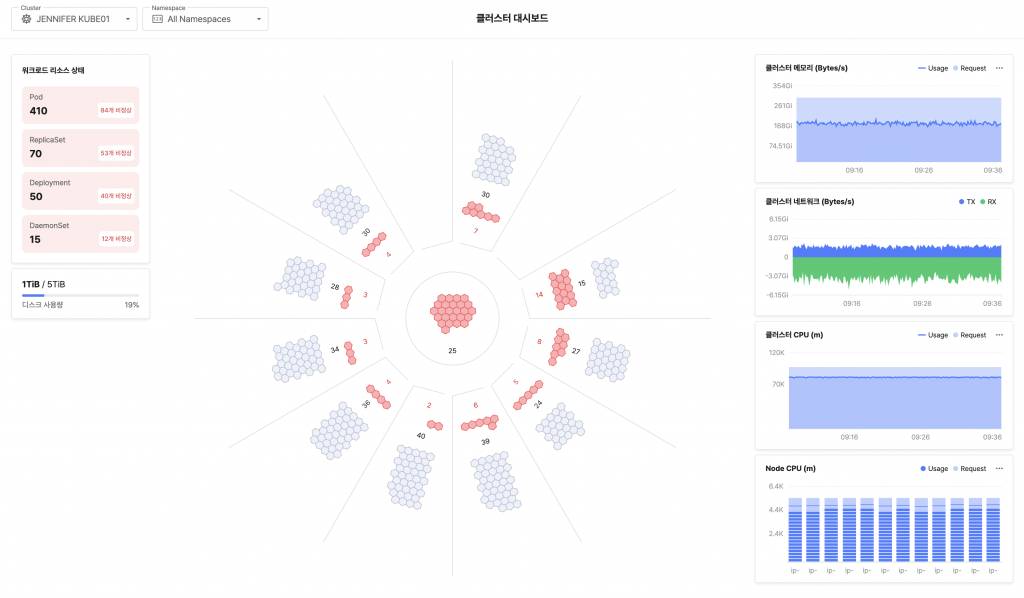Select the red hexagon group labeled 8
Screen dimensions: 1024x598
pyautogui.click(x=558, y=347)
